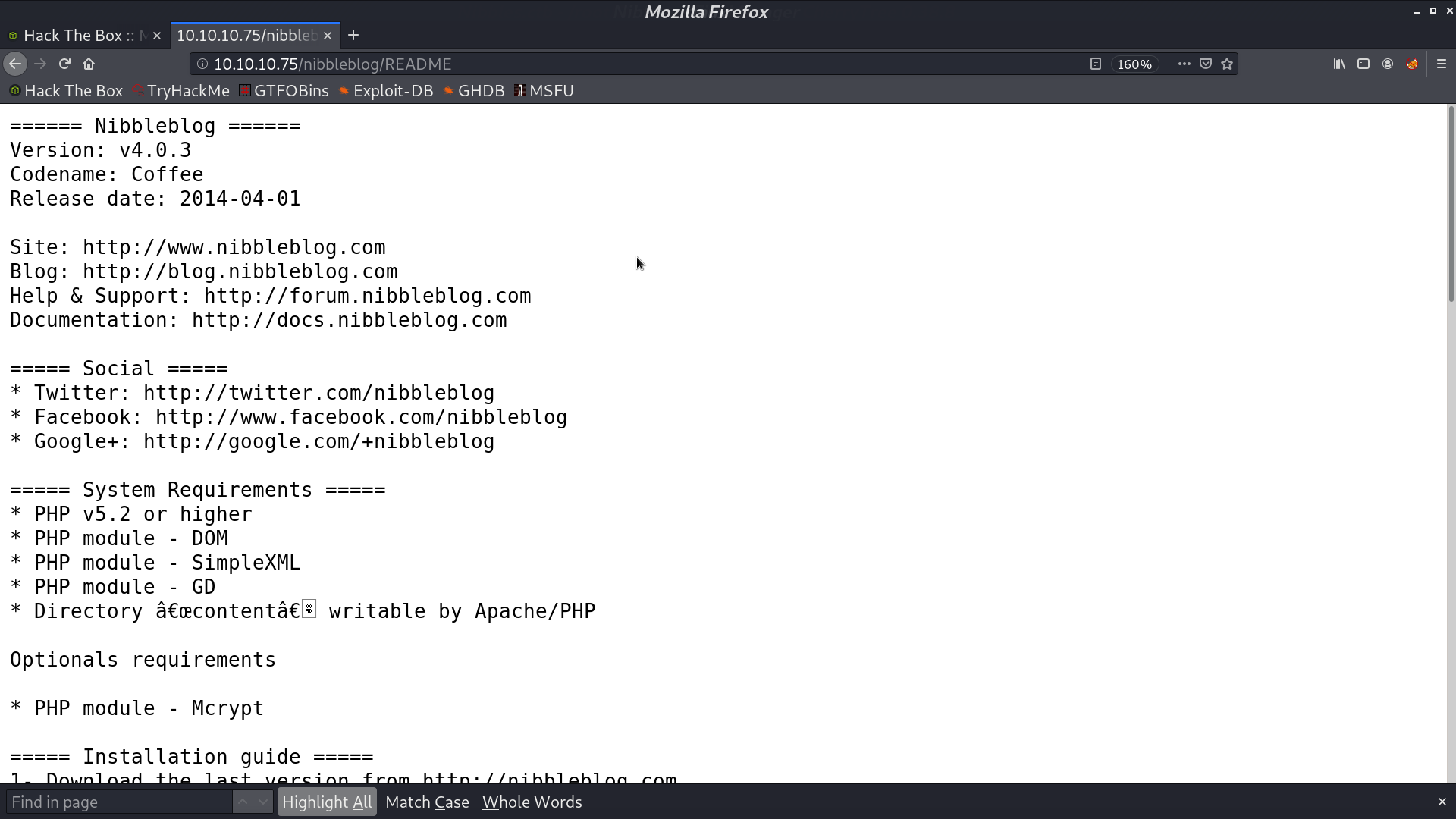The height and width of the screenshot is (819, 1456).
Task: Maximize the Firefox window
Action: (1432, 11)
